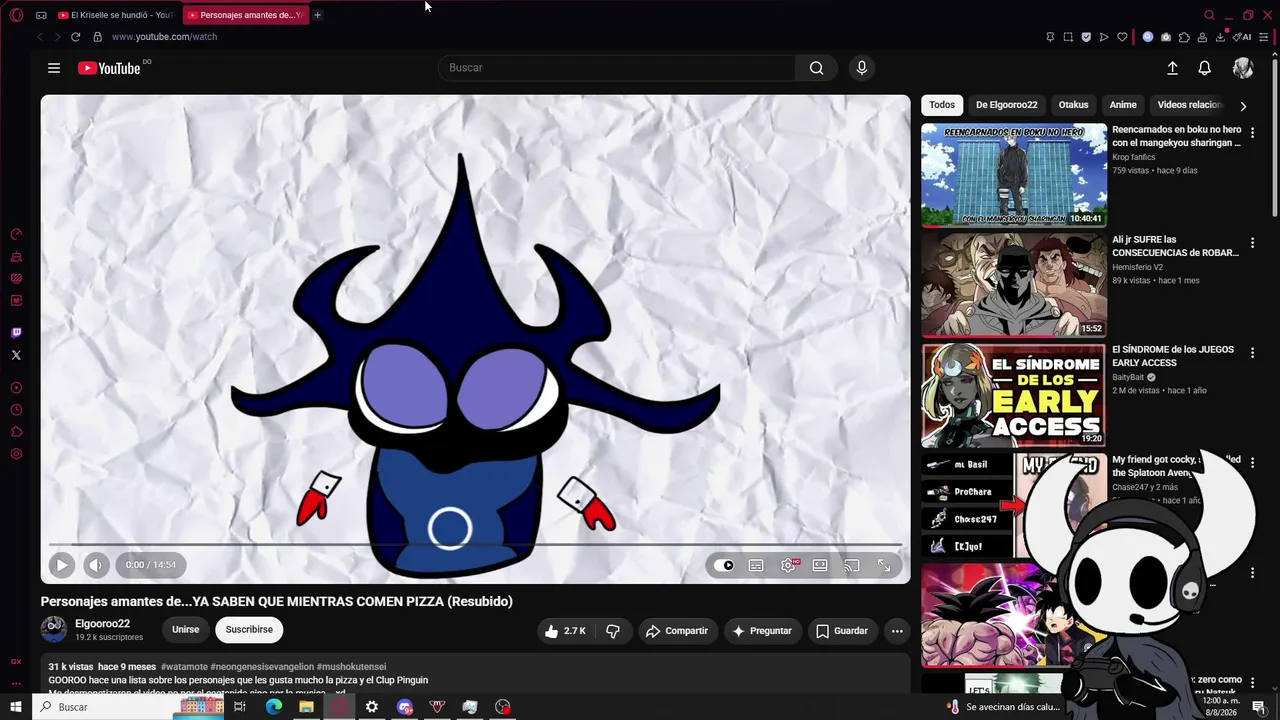Viewport: 1280px width, 720px height.
Task: Open the notifications bell
Action: pyautogui.click(x=1205, y=68)
